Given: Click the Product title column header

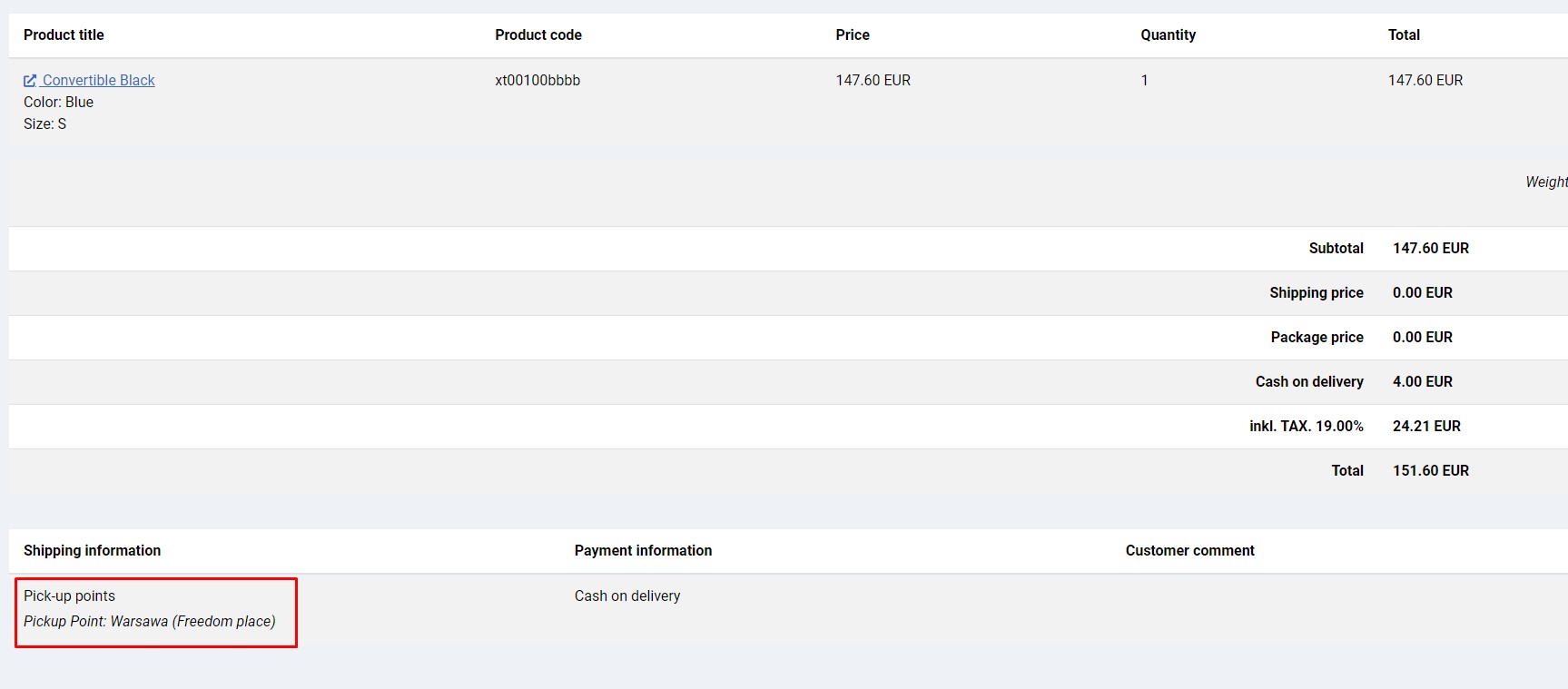Looking at the screenshot, I should coord(64,35).
